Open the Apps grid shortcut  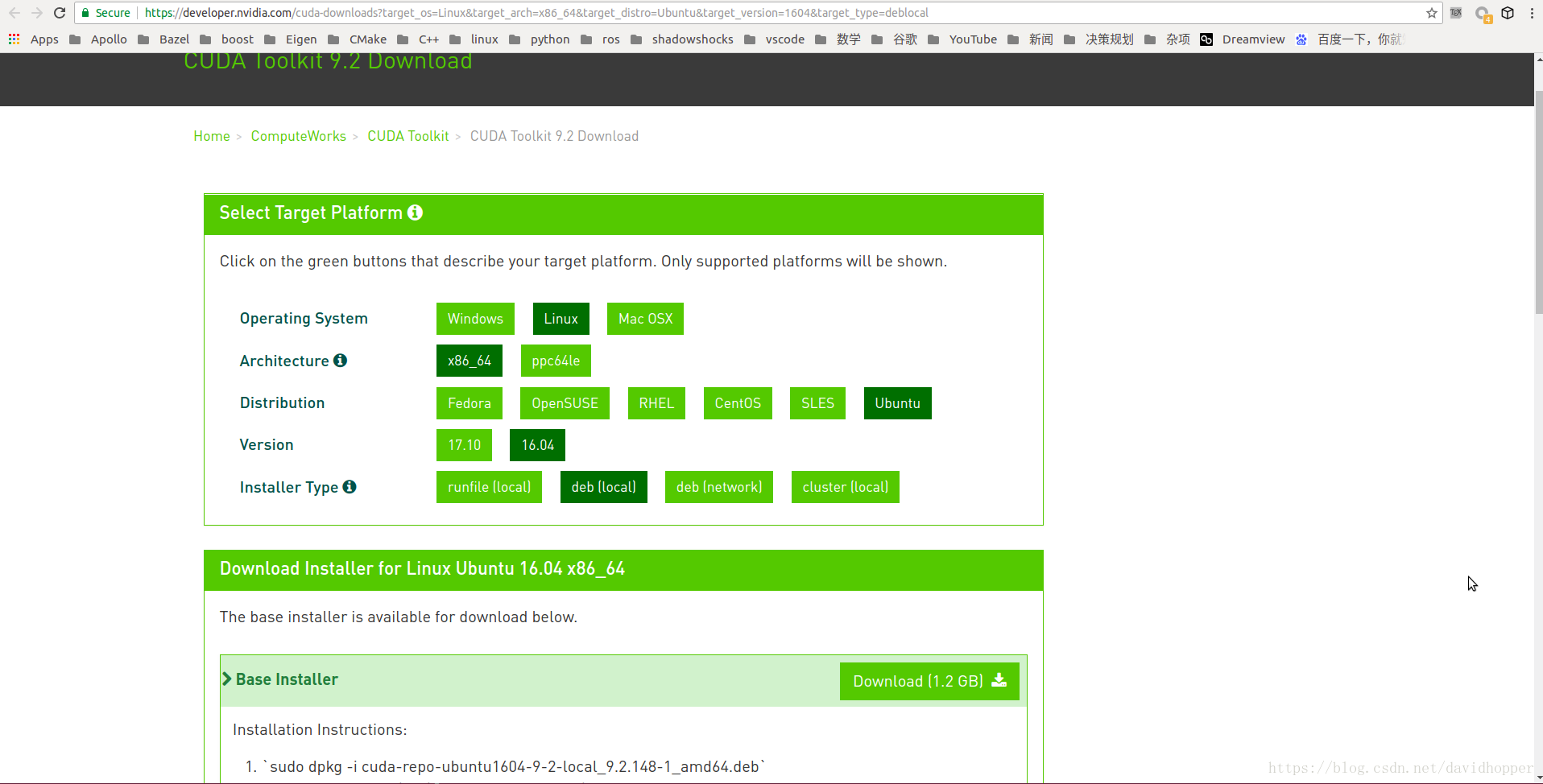[34, 39]
